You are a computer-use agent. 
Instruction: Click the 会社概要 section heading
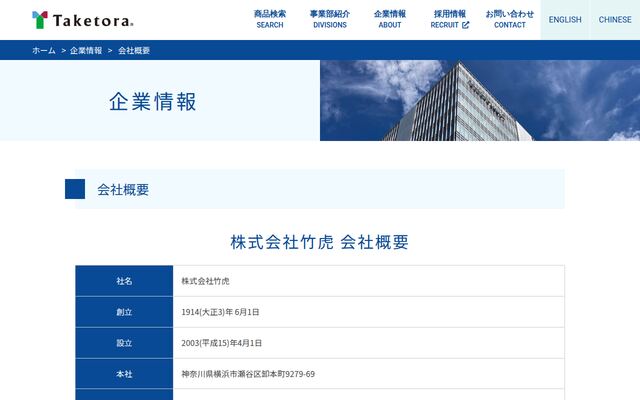coord(123,189)
